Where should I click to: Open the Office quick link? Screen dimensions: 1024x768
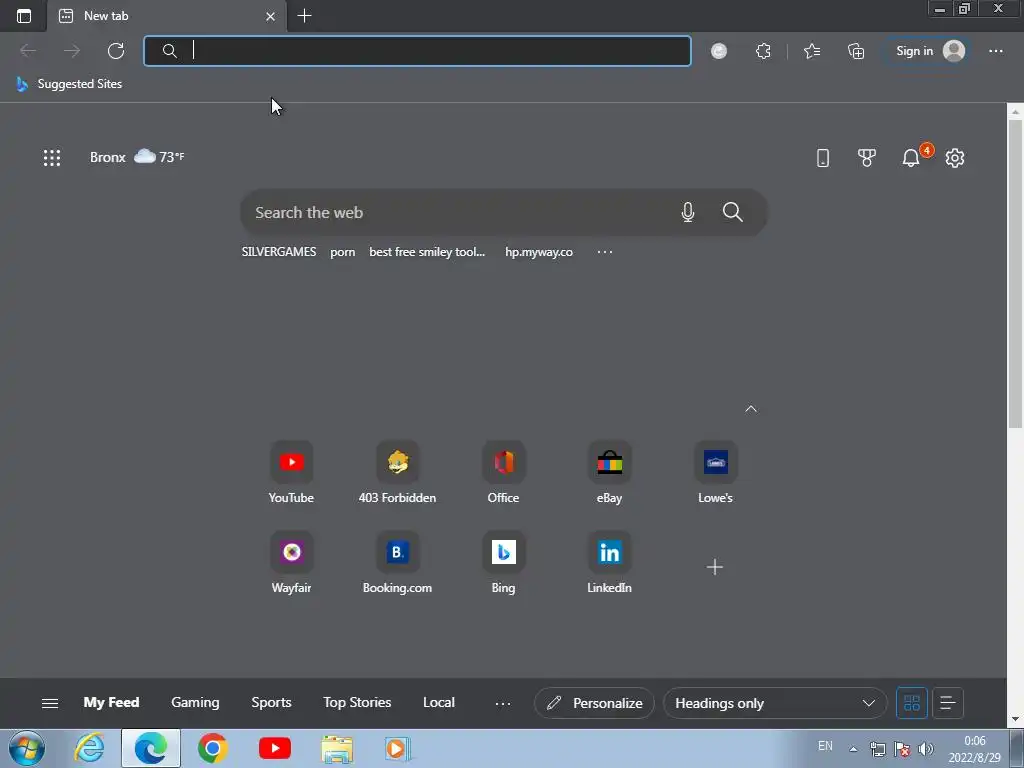504,473
